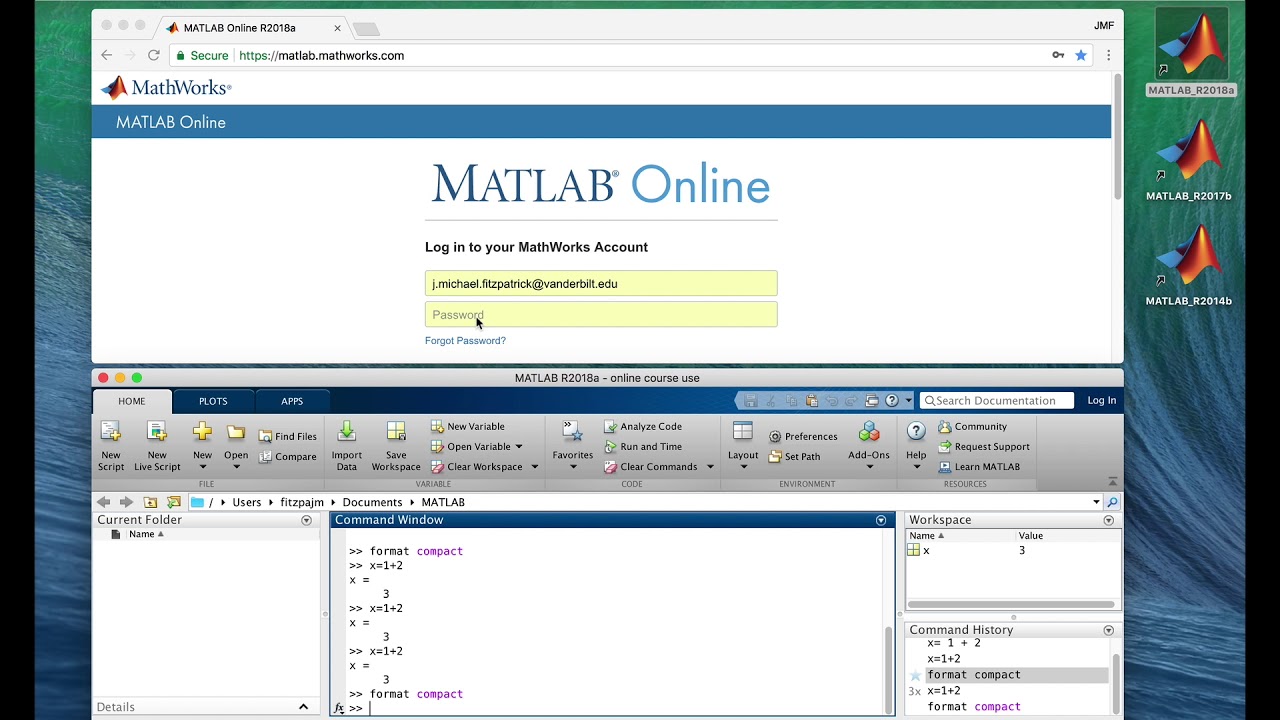Click the Password field
1280x720 pixels.
(x=601, y=315)
